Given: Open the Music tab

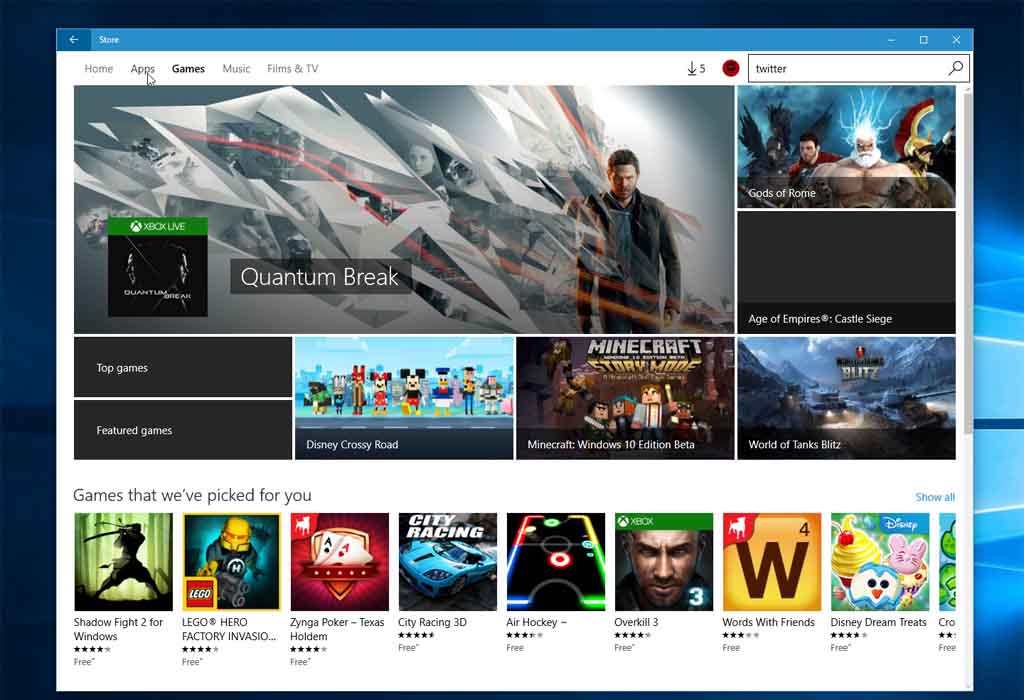Looking at the screenshot, I should [x=236, y=69].
